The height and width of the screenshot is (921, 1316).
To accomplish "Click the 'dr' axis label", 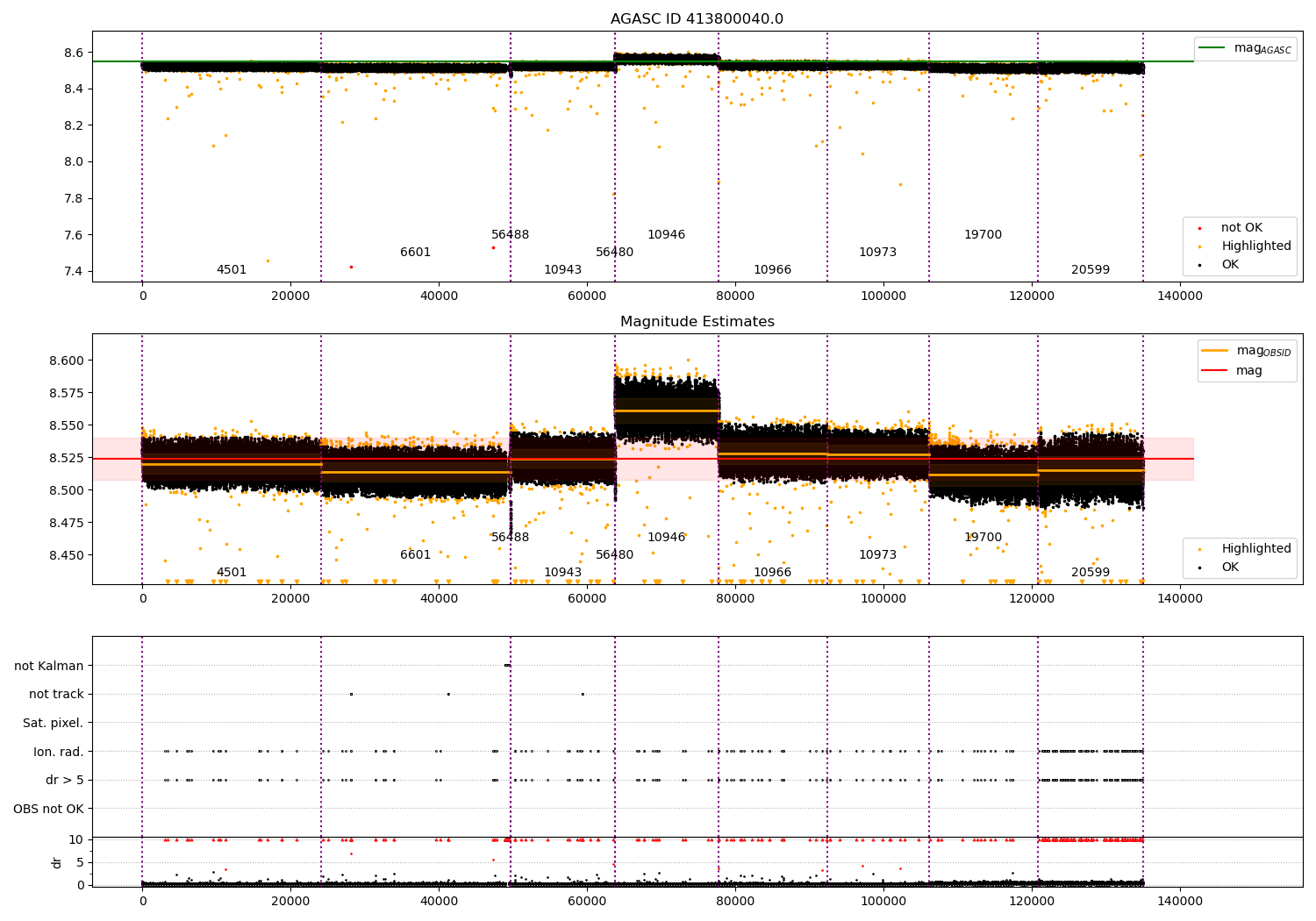I will [57, 862].
